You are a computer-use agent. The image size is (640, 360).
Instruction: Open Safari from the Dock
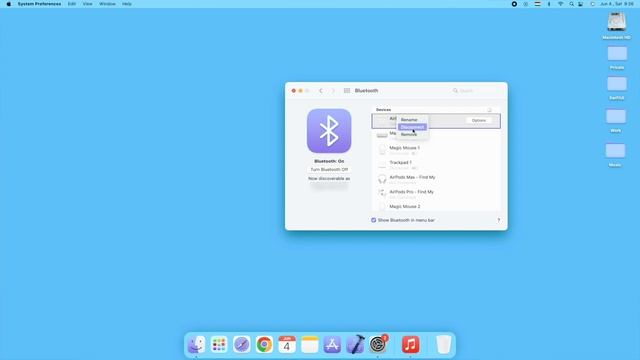click(x=242, y=344)
